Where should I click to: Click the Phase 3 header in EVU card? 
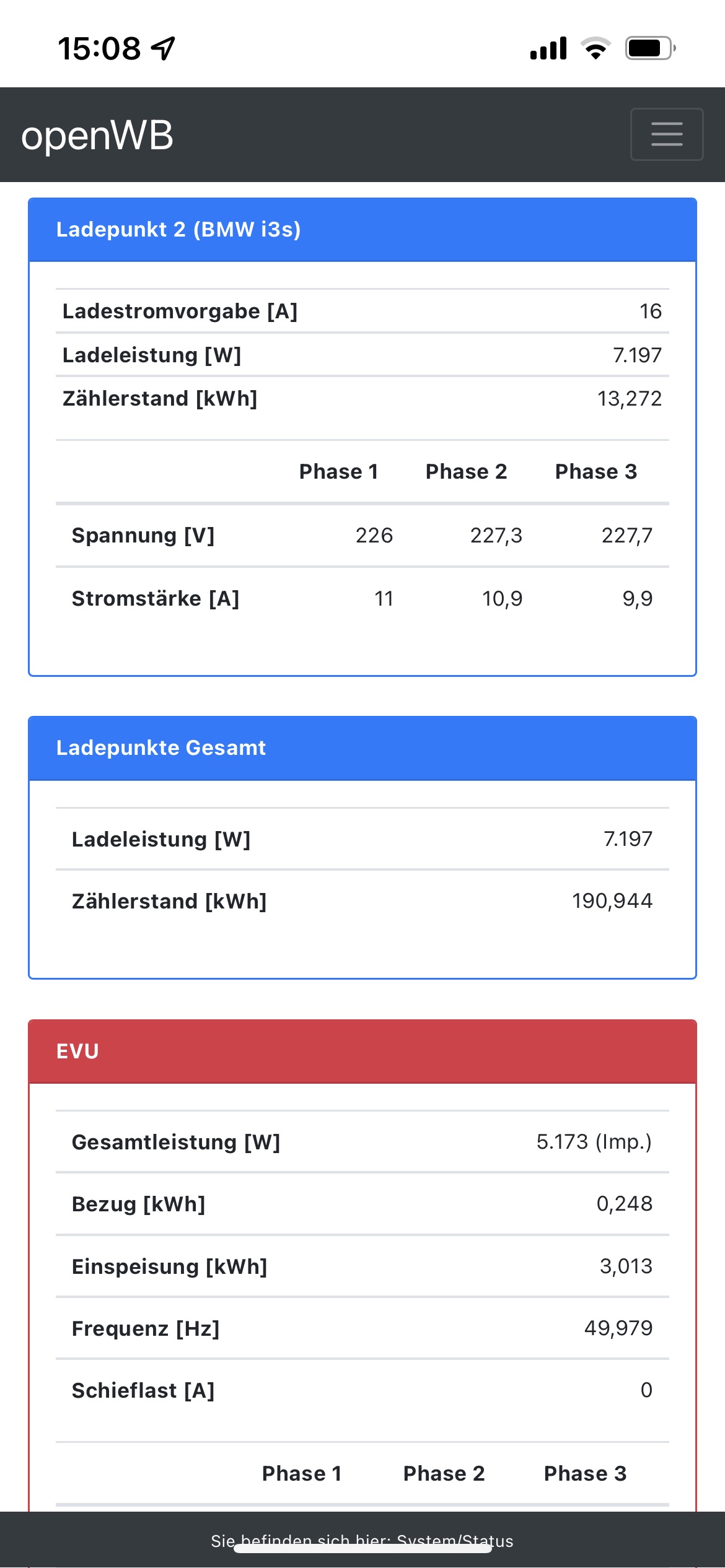(585, 1474)
